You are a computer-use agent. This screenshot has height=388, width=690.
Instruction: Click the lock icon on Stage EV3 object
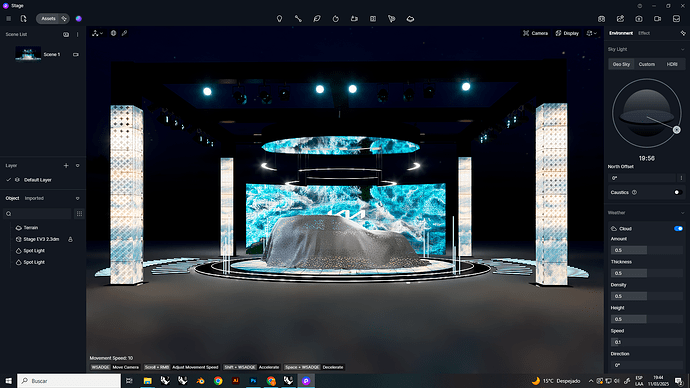(x=70, y=239)
